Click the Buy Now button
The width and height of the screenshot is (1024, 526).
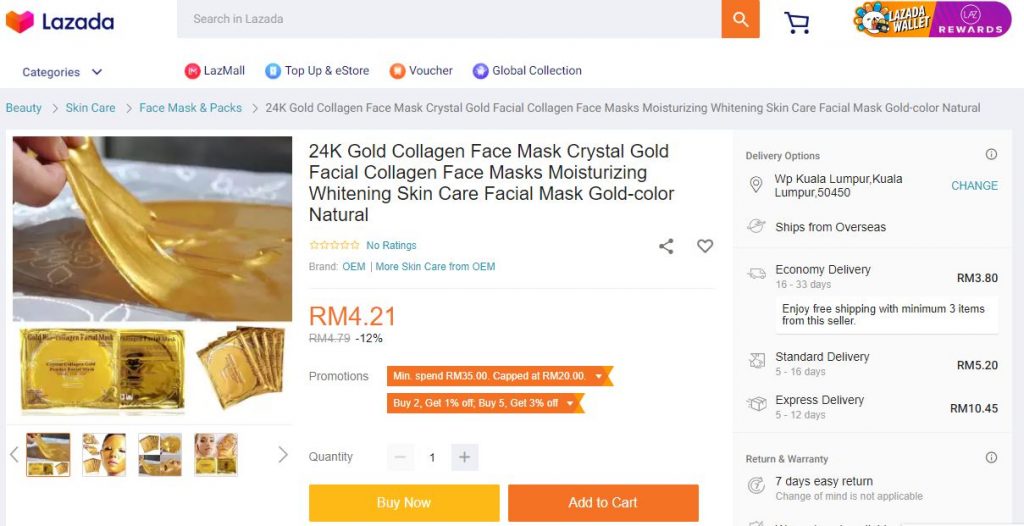tap(403, 503)
